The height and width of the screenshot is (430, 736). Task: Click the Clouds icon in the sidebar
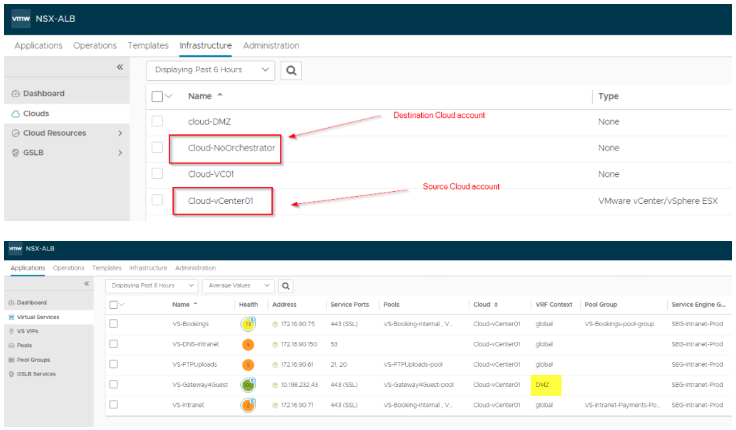coord(15,114)
